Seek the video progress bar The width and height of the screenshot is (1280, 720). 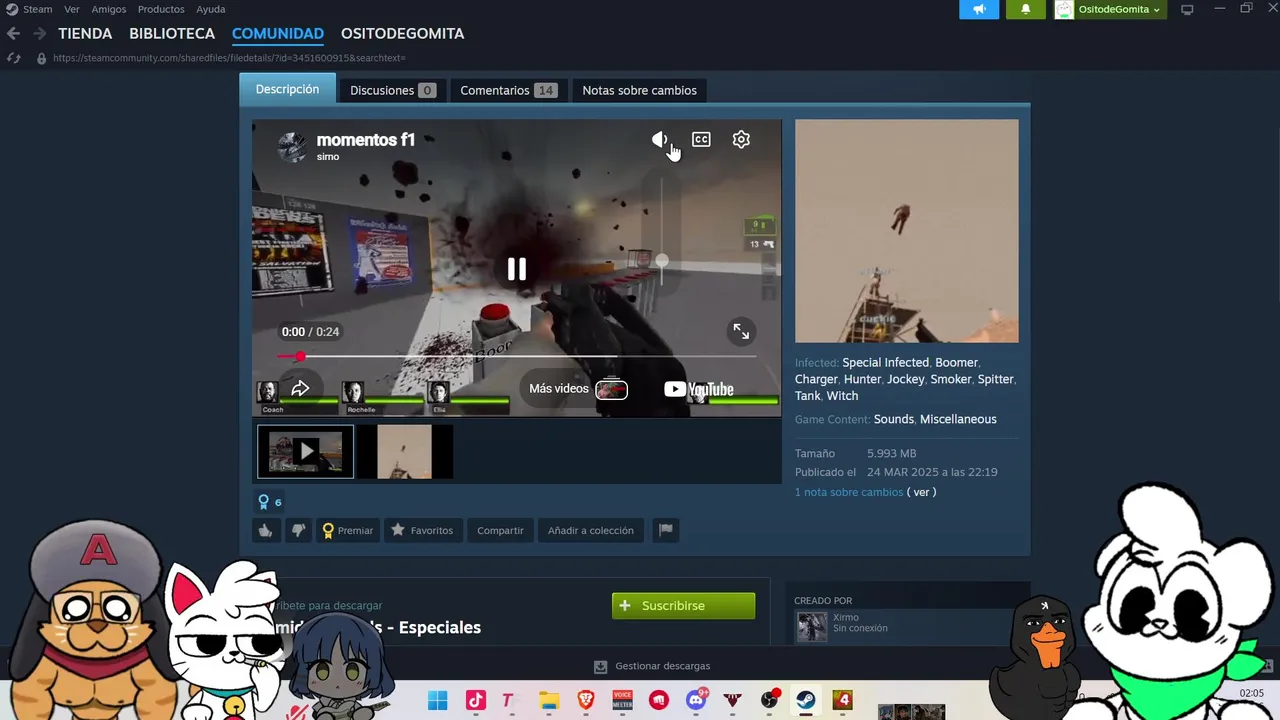516,356
